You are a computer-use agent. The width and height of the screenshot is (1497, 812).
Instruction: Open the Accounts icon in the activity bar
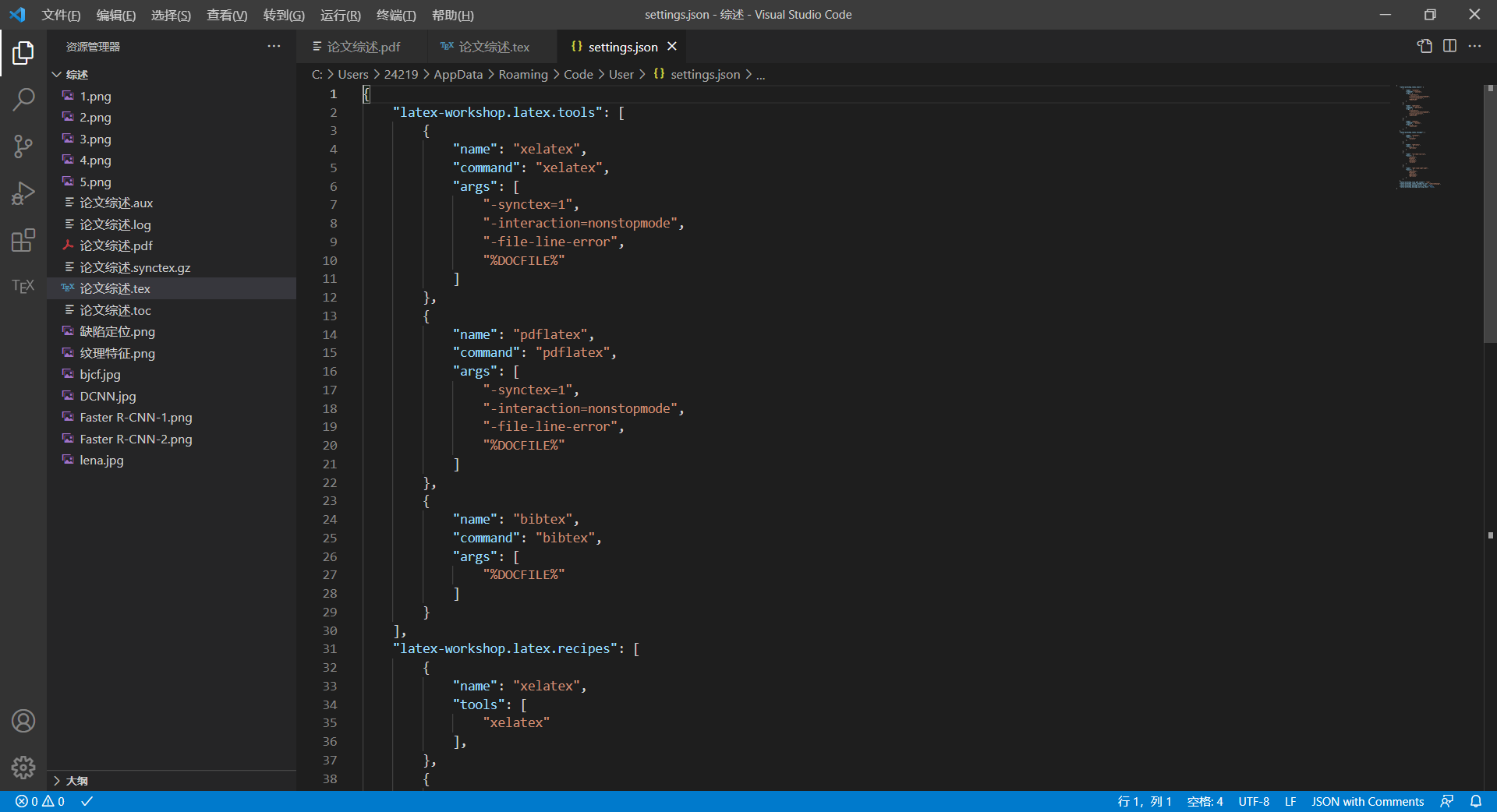pos(23,721)
